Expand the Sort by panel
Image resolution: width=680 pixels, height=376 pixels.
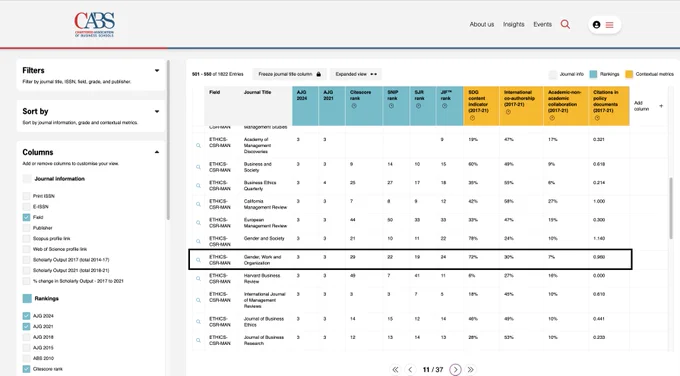157,111
